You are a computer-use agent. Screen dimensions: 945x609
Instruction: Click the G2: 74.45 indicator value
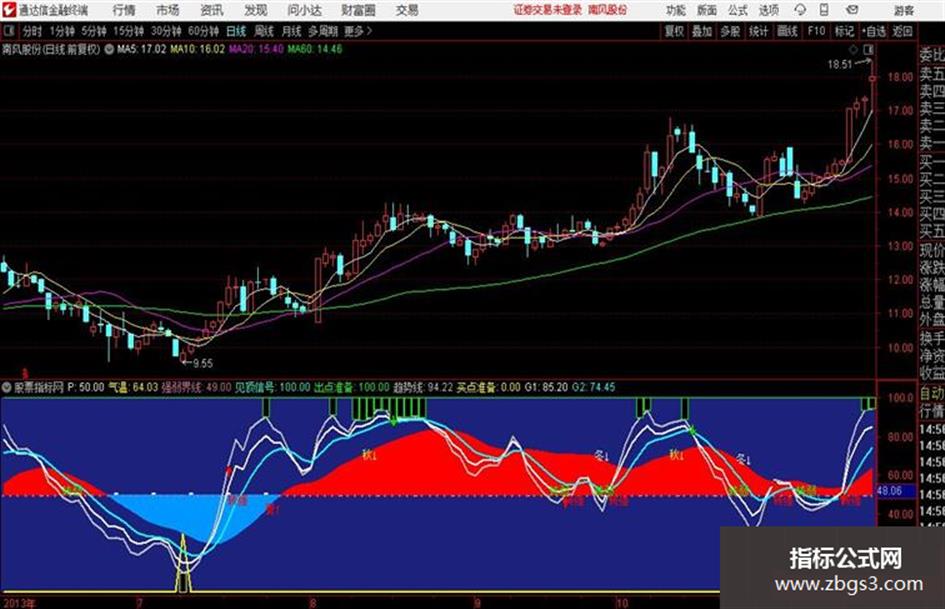(x=594, y=387)
